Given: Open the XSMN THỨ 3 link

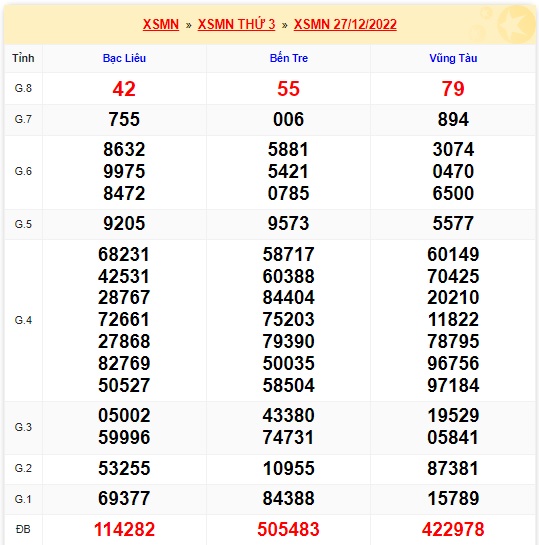Looking at the screenshot, I should click(x=236, y=25).
